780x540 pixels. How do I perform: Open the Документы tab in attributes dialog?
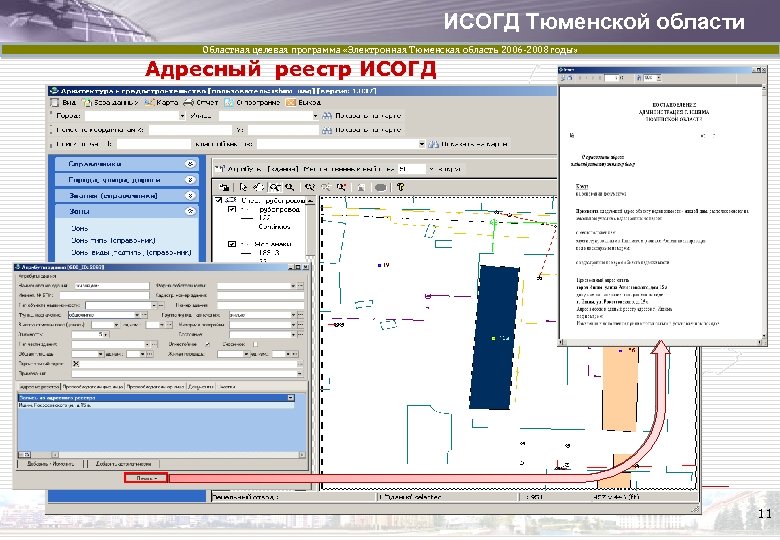201,386
